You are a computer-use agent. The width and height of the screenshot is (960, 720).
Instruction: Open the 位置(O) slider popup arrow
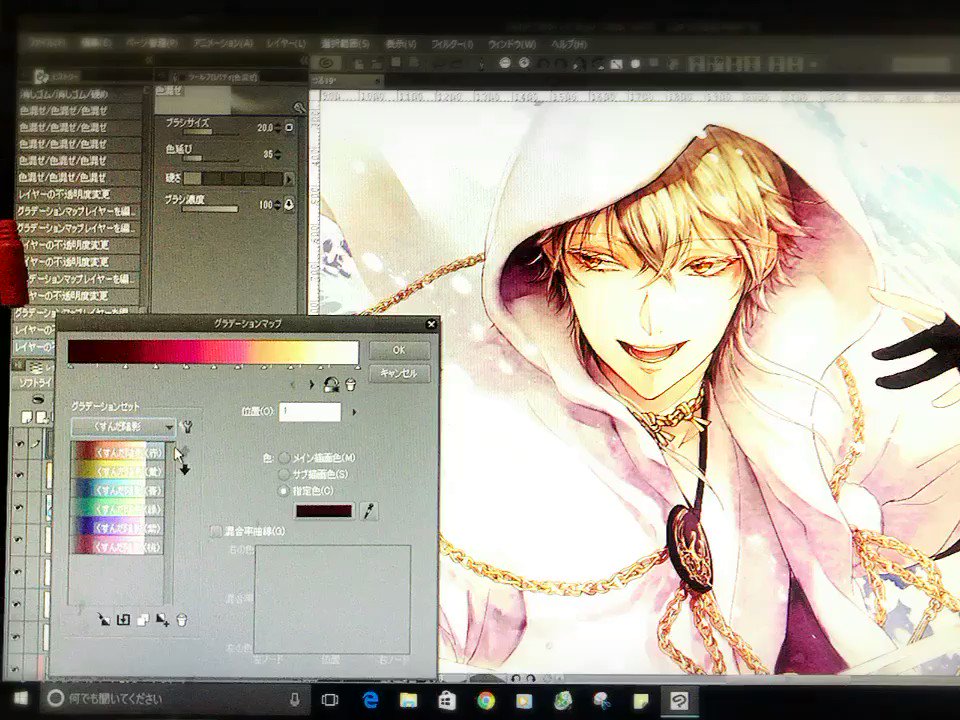pos(354,412)
